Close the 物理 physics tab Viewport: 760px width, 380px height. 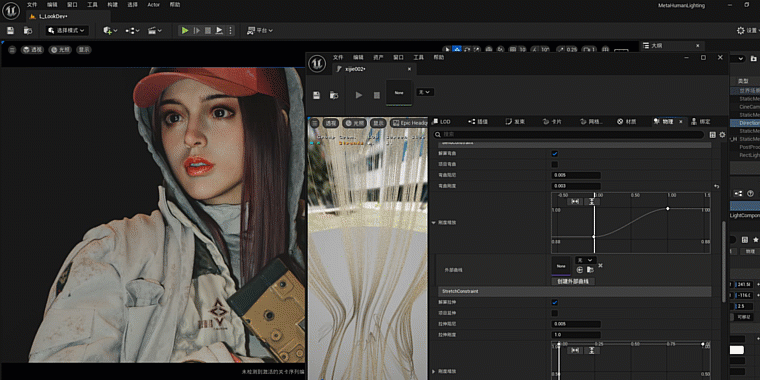[681, 122]
